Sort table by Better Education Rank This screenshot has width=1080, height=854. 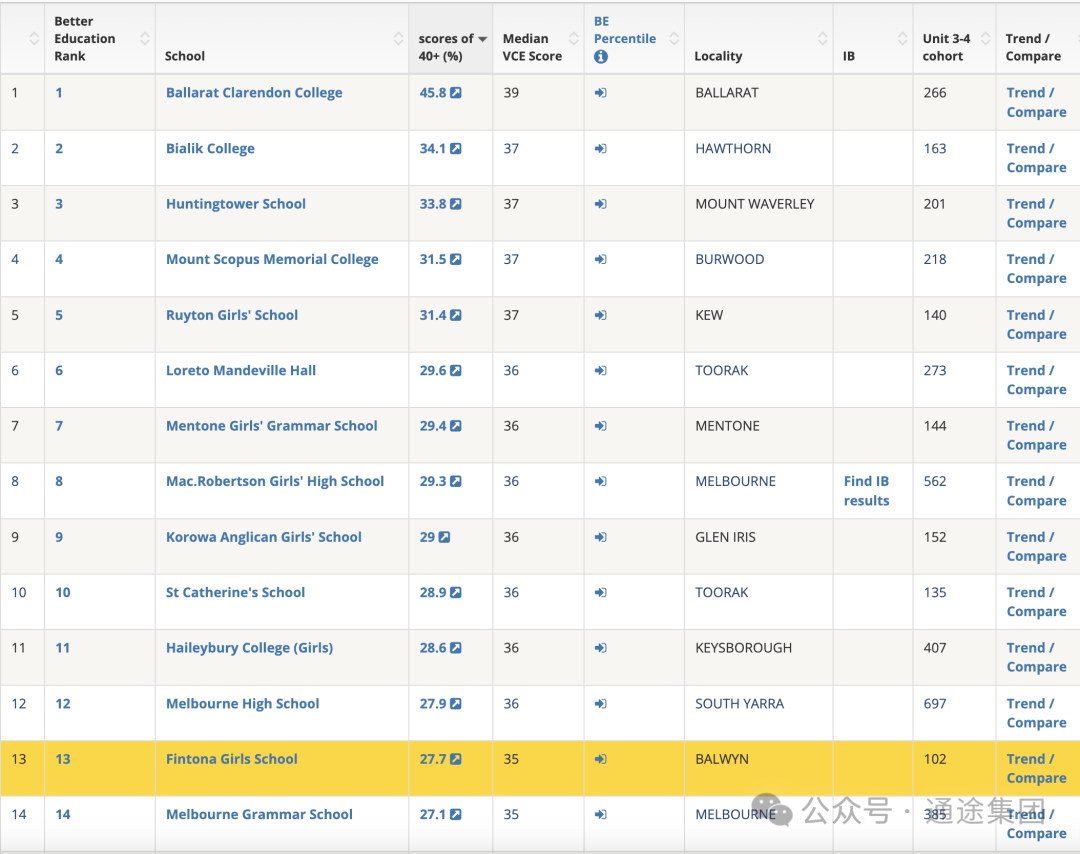click(145, 39)
